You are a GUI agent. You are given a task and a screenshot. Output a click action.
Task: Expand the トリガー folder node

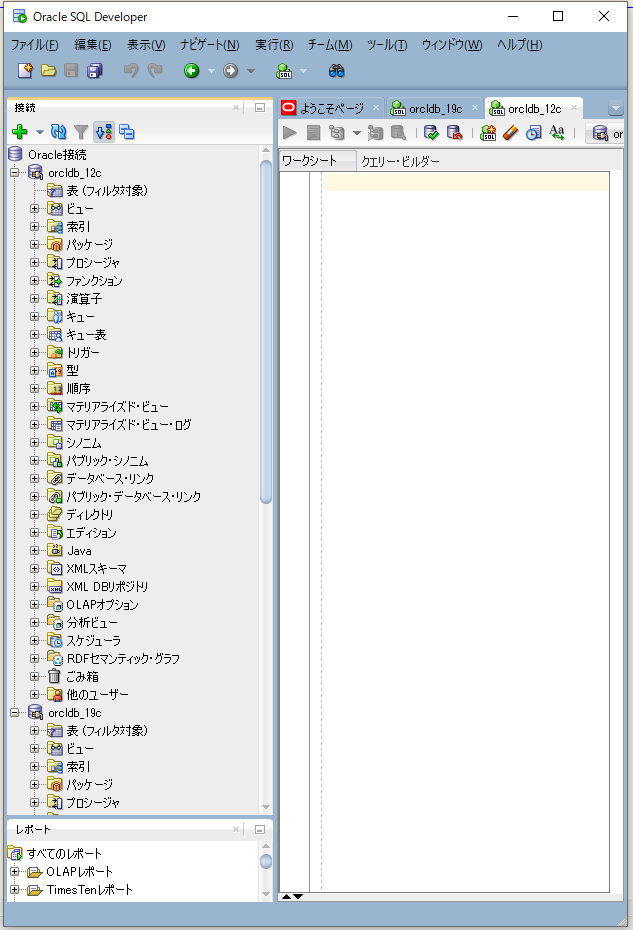[x=34, y=352]
